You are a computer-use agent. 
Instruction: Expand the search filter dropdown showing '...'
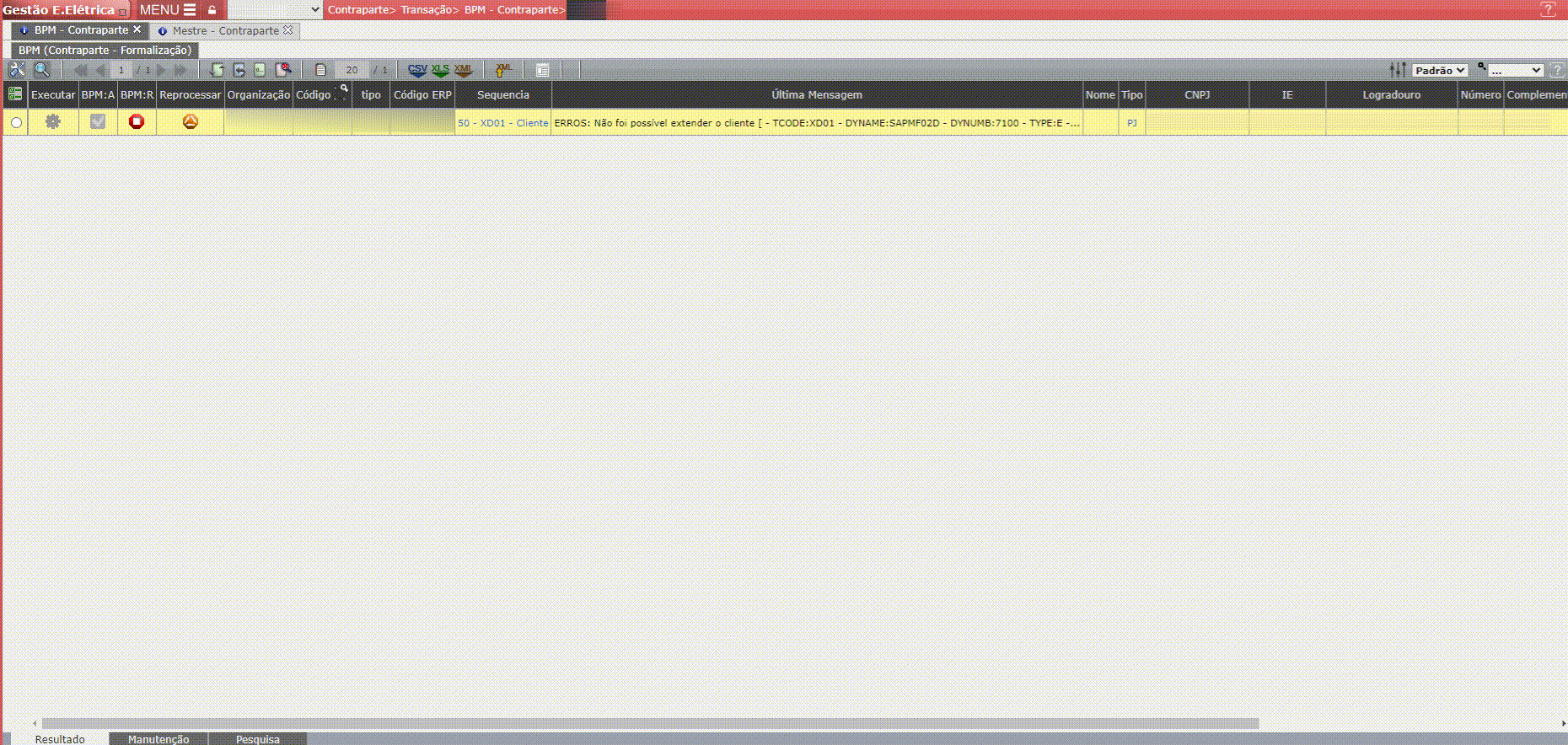[1515, 71]
